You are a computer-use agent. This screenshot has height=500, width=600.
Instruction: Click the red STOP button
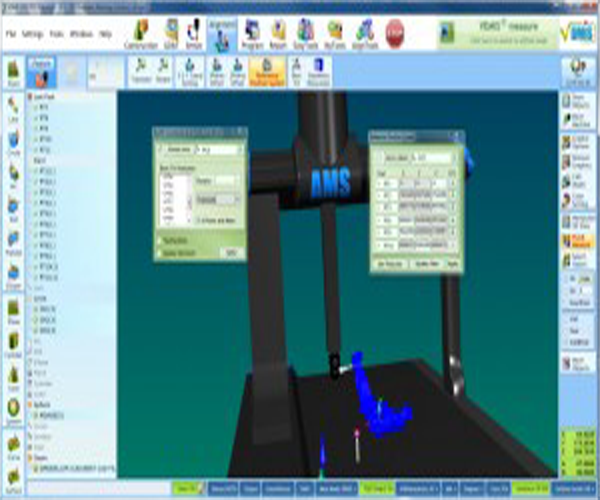click(395, 34)
